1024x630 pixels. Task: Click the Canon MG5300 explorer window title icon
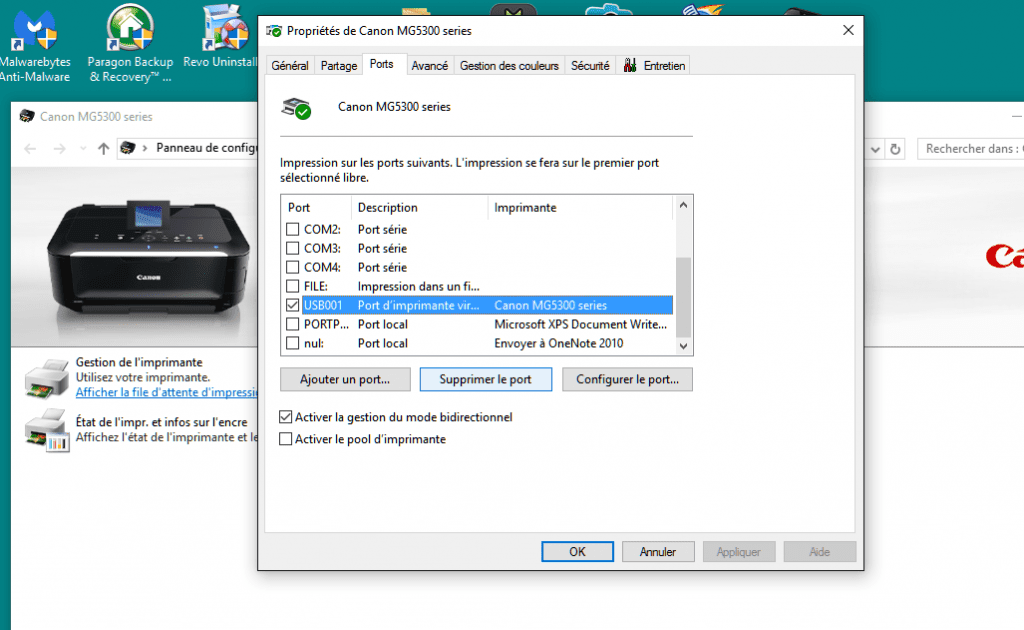tap(27, 116)
